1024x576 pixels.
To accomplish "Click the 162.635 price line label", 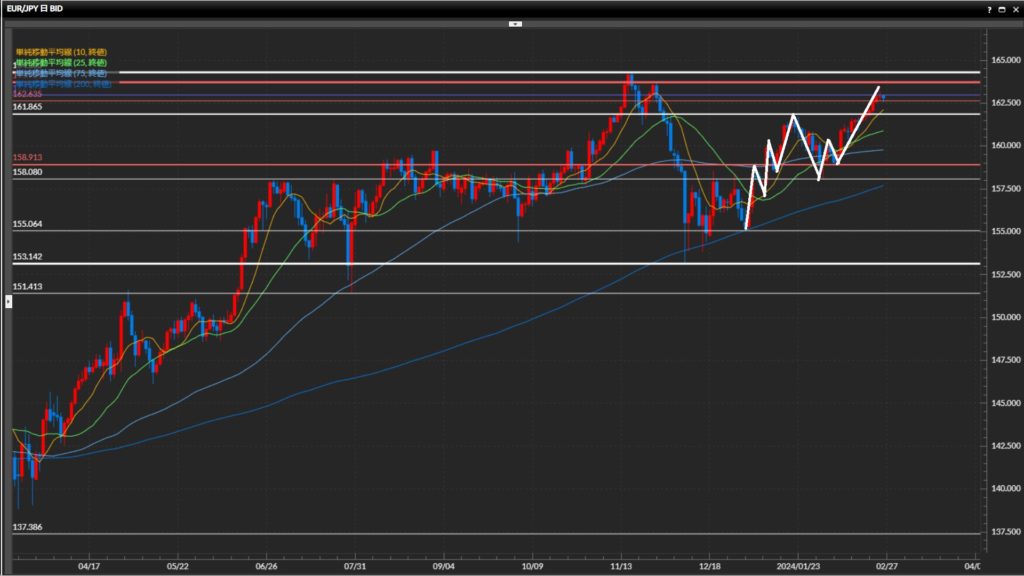I will point(28,93).
